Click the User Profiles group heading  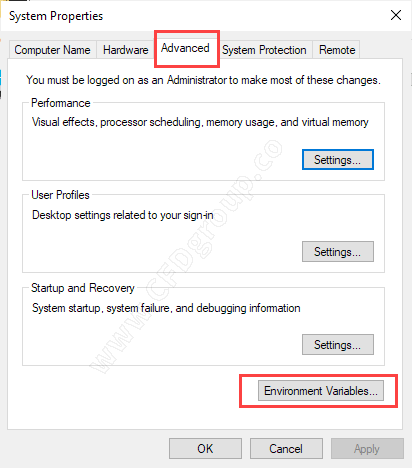[x=60, y=195]
